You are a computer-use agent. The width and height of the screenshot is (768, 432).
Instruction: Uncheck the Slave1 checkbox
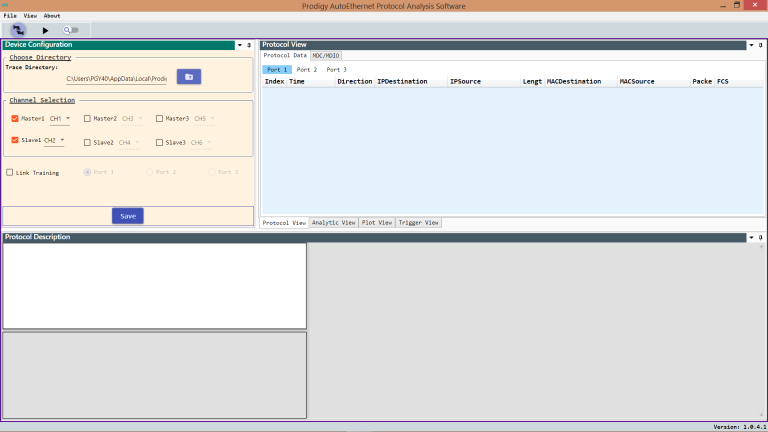[x=15, y=140]
